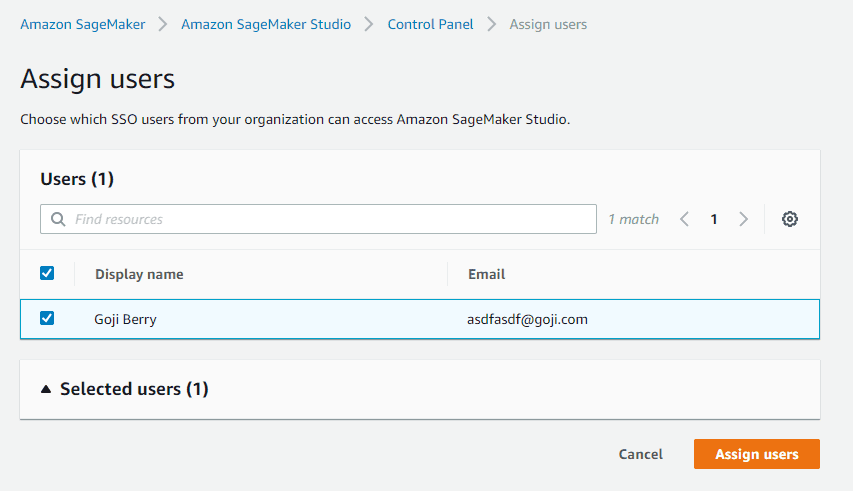
Task: Sort by Email column header
Action: (x=486, y=274)
